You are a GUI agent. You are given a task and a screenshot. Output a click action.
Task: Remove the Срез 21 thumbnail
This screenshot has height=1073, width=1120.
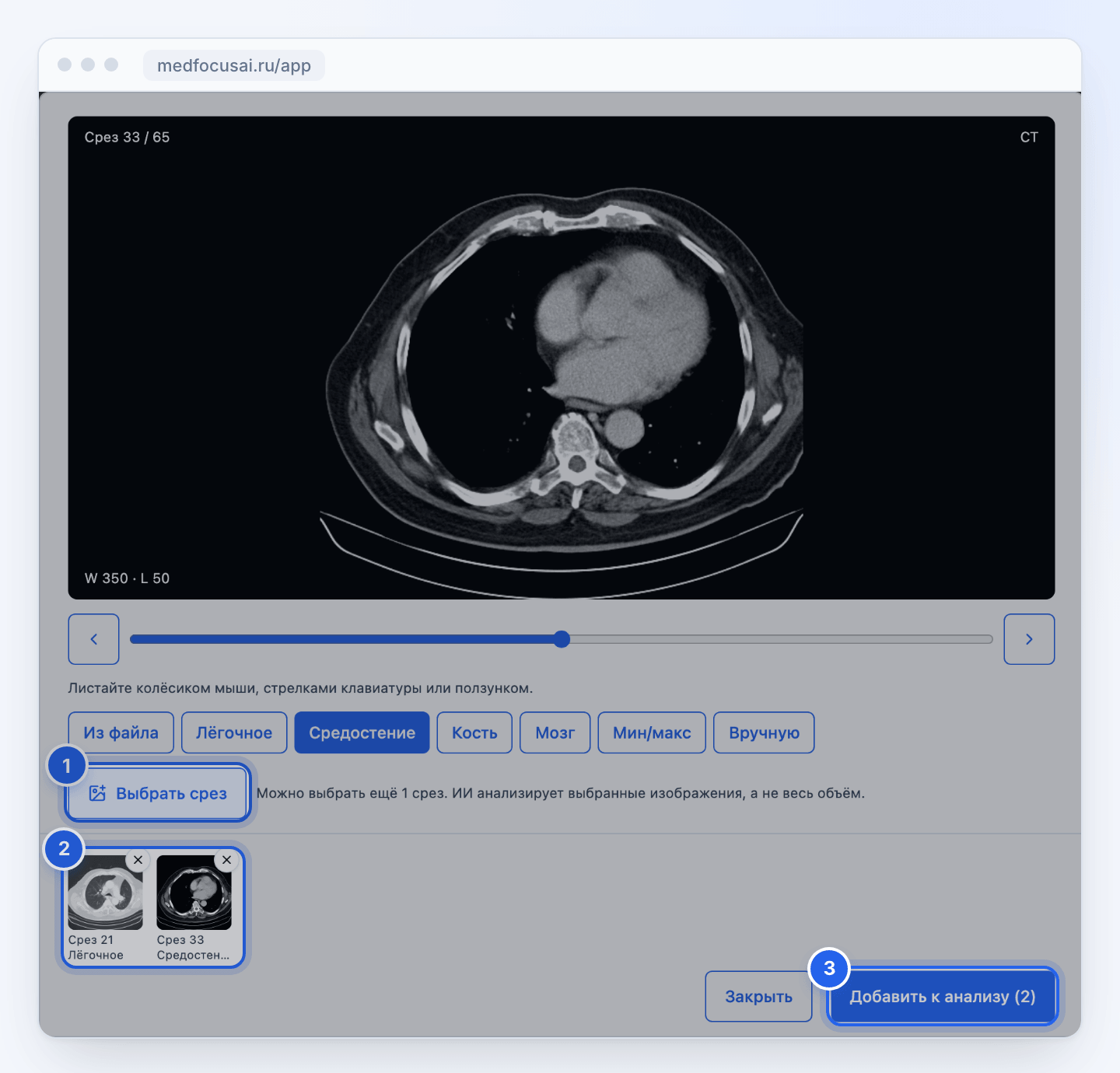[x=138, y=860]
